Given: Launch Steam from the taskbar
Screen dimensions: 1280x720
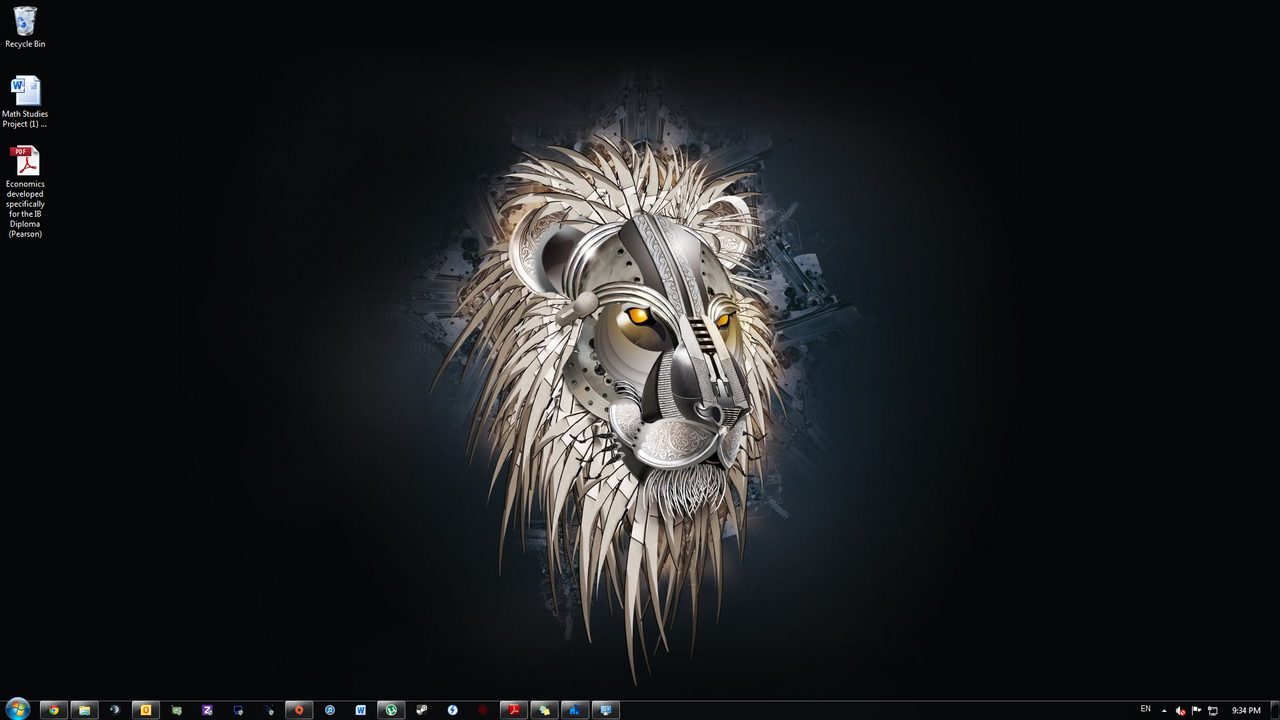Looking at the screenshot, I should point(422,710).
